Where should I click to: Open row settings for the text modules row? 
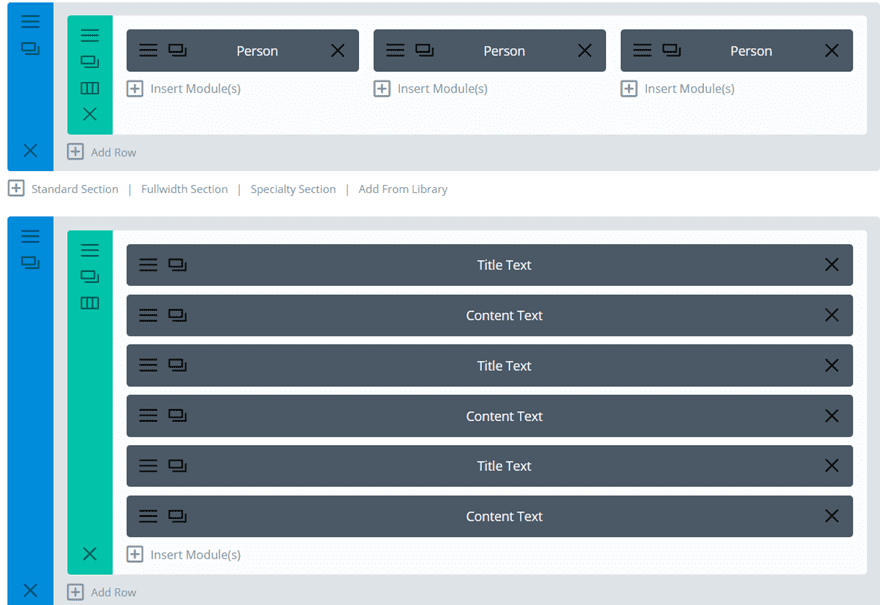tap(90, 250)
